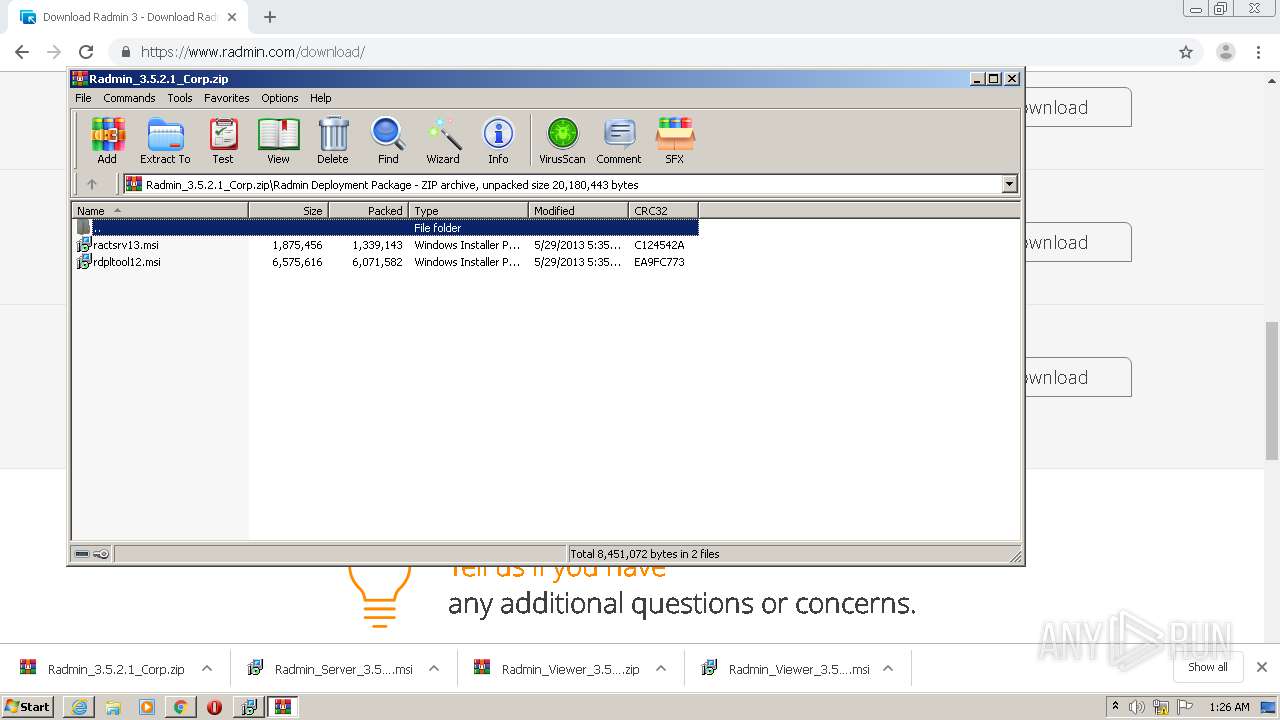Expand options for Radmin_3.5.2.1_Corp.zip download
Image resolution: width=1280 pixels, height=720 pixels.
(207, 669)
